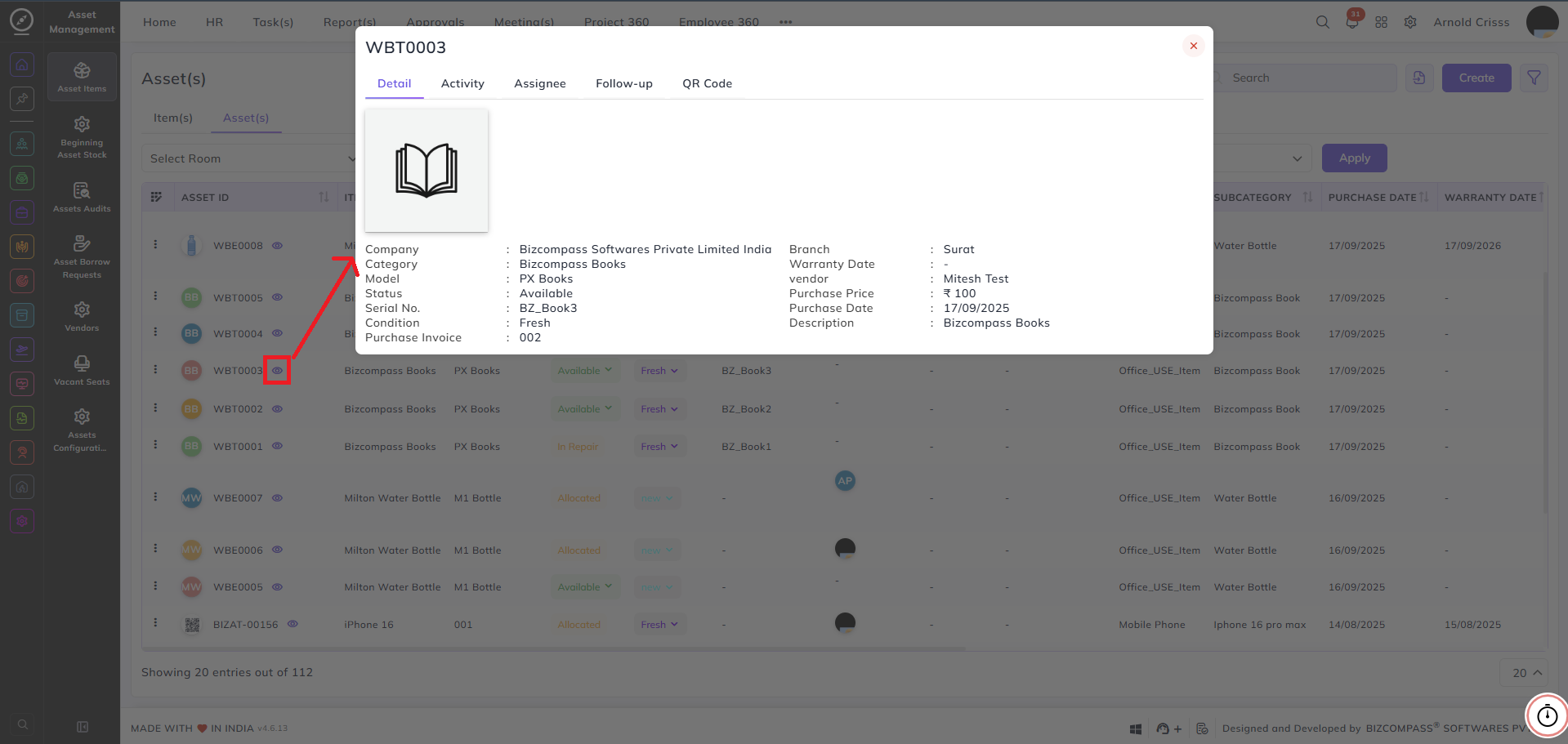View details eye icon for WBT0001

[x=277, y=446]
